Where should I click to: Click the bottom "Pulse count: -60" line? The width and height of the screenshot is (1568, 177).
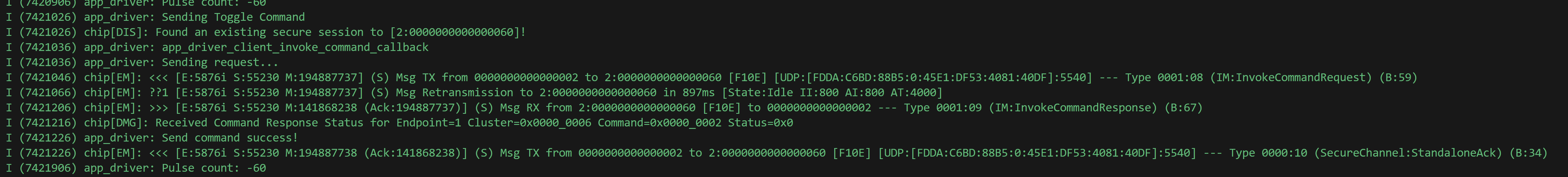pyautogui.click(x=214, y=168)
